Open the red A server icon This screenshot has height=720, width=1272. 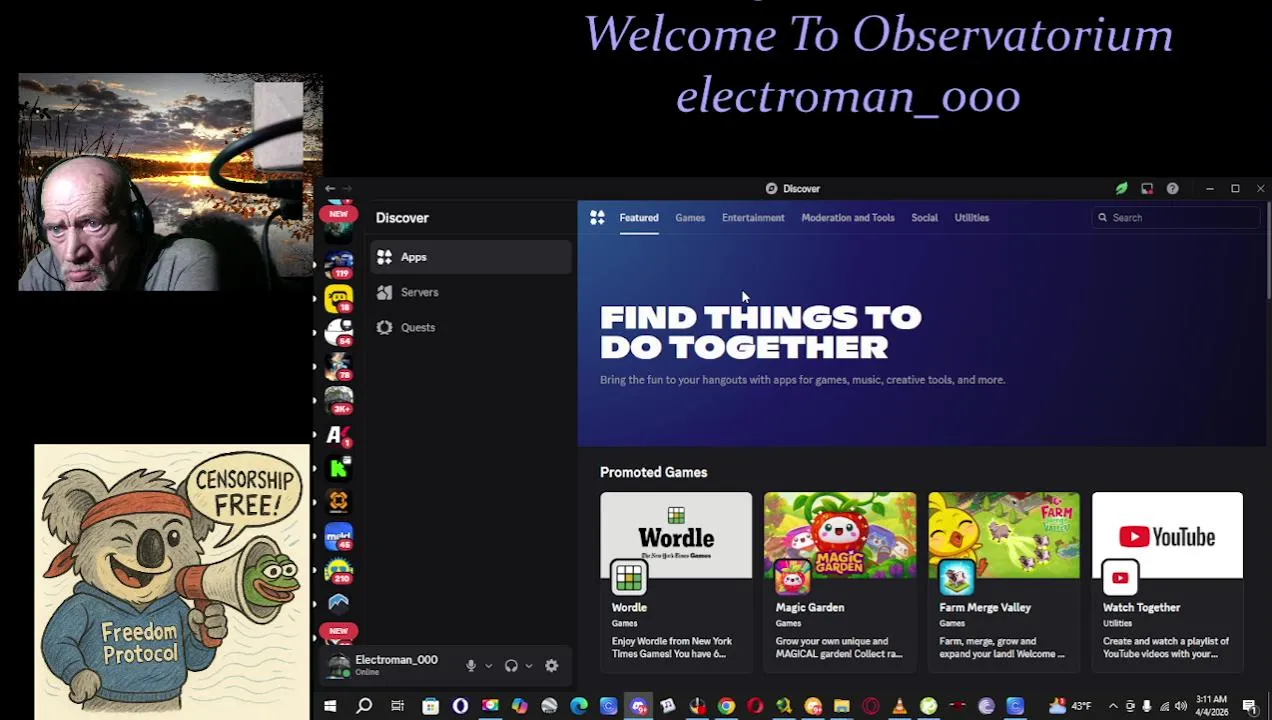[339, 434]
